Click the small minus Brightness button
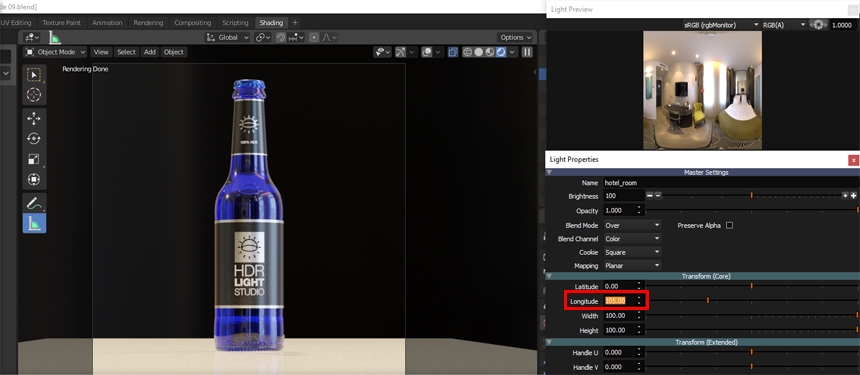 [658, 196]
